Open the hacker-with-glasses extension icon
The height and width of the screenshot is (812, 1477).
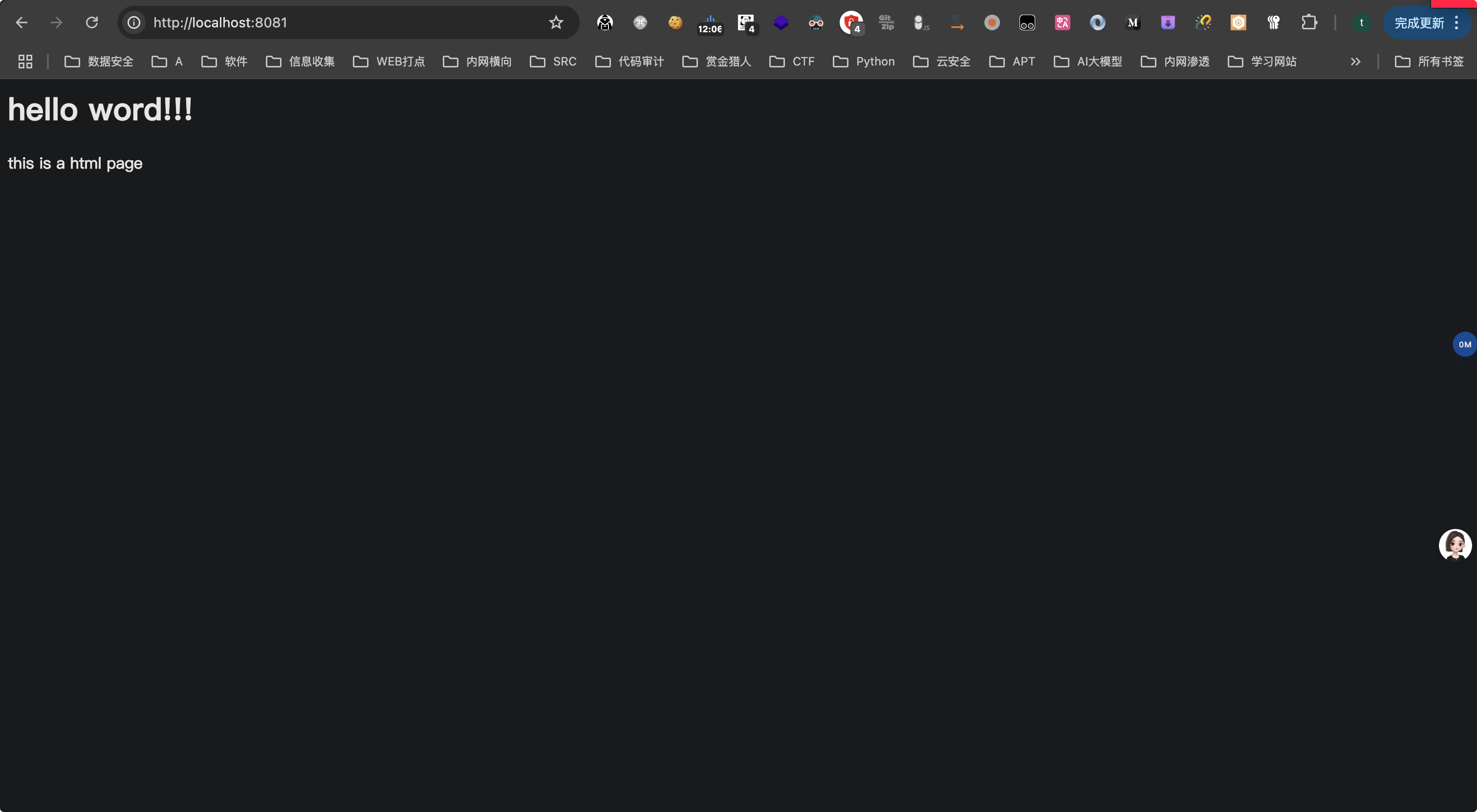816,23
